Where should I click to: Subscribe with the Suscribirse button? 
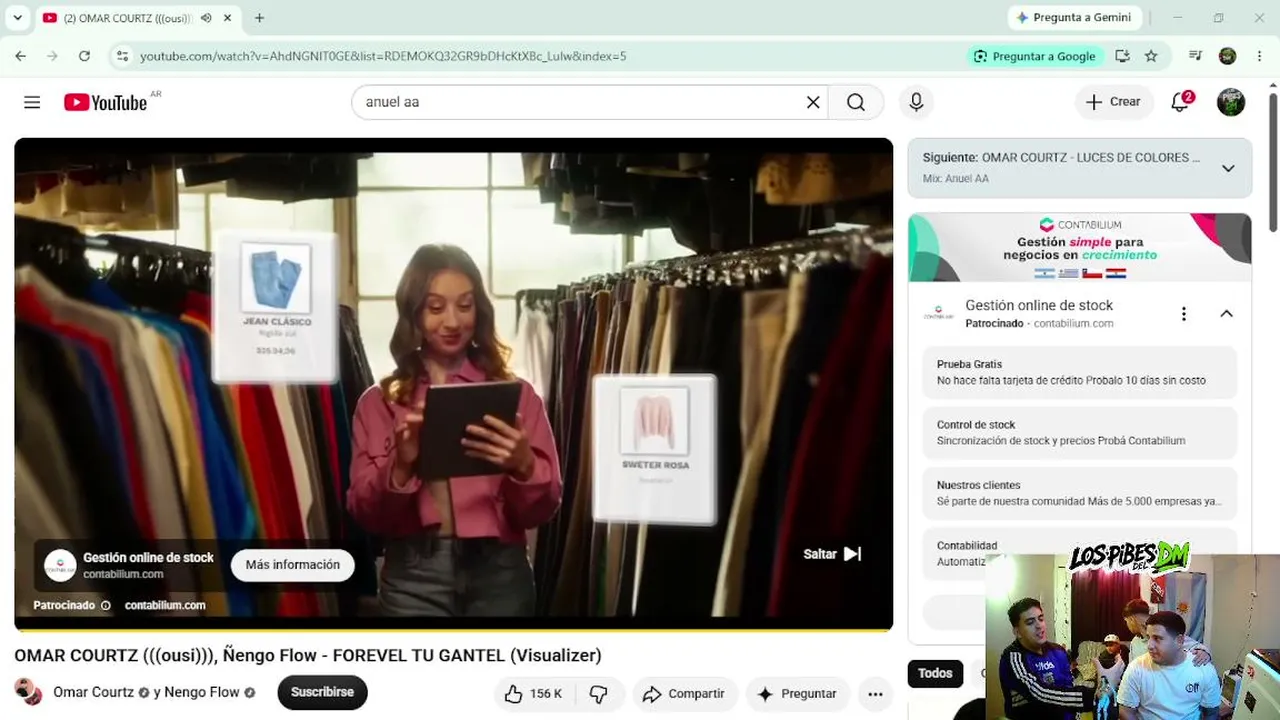(322, 692)
